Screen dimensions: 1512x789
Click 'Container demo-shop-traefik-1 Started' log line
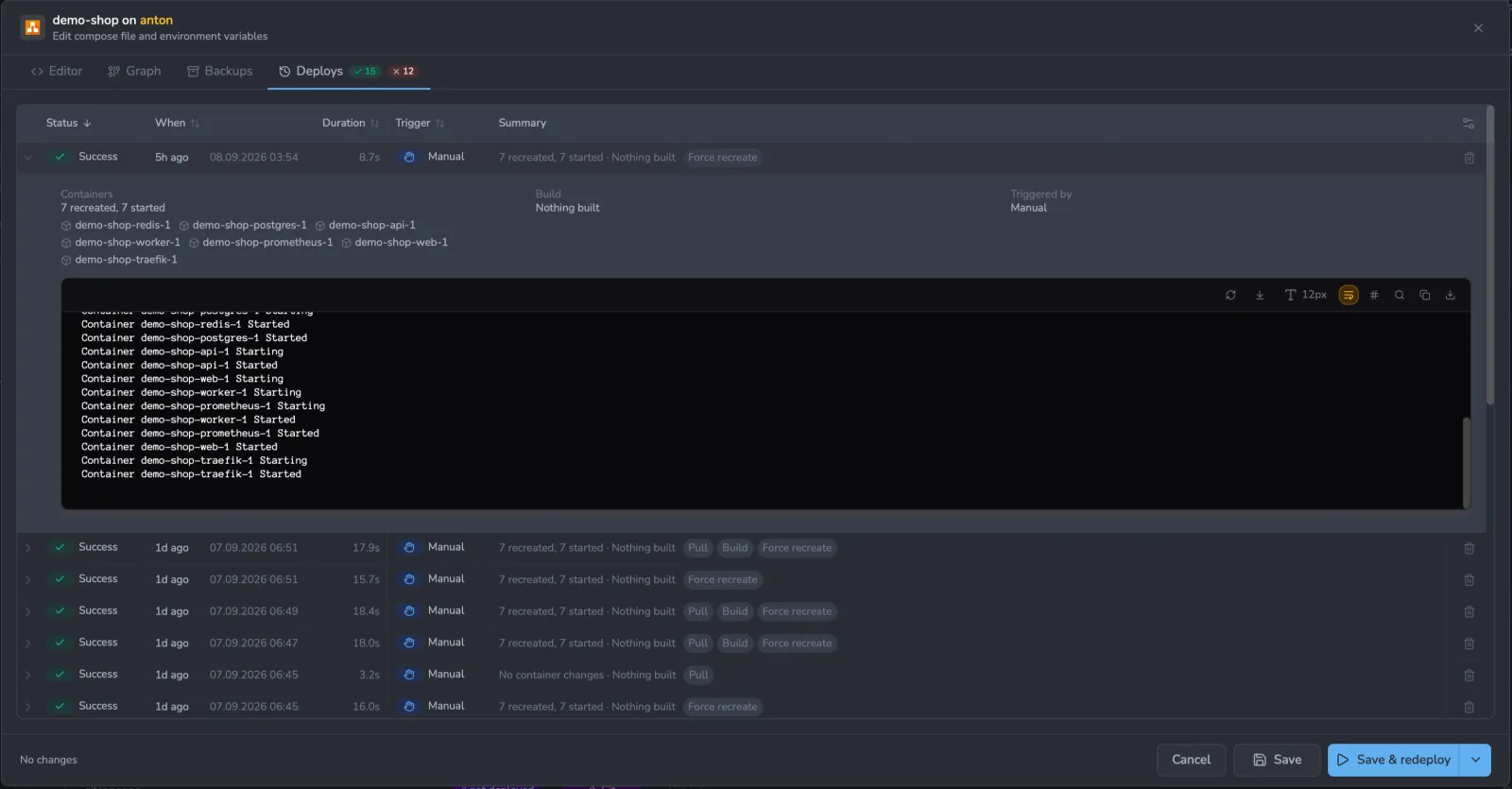[x=191, y=474]
